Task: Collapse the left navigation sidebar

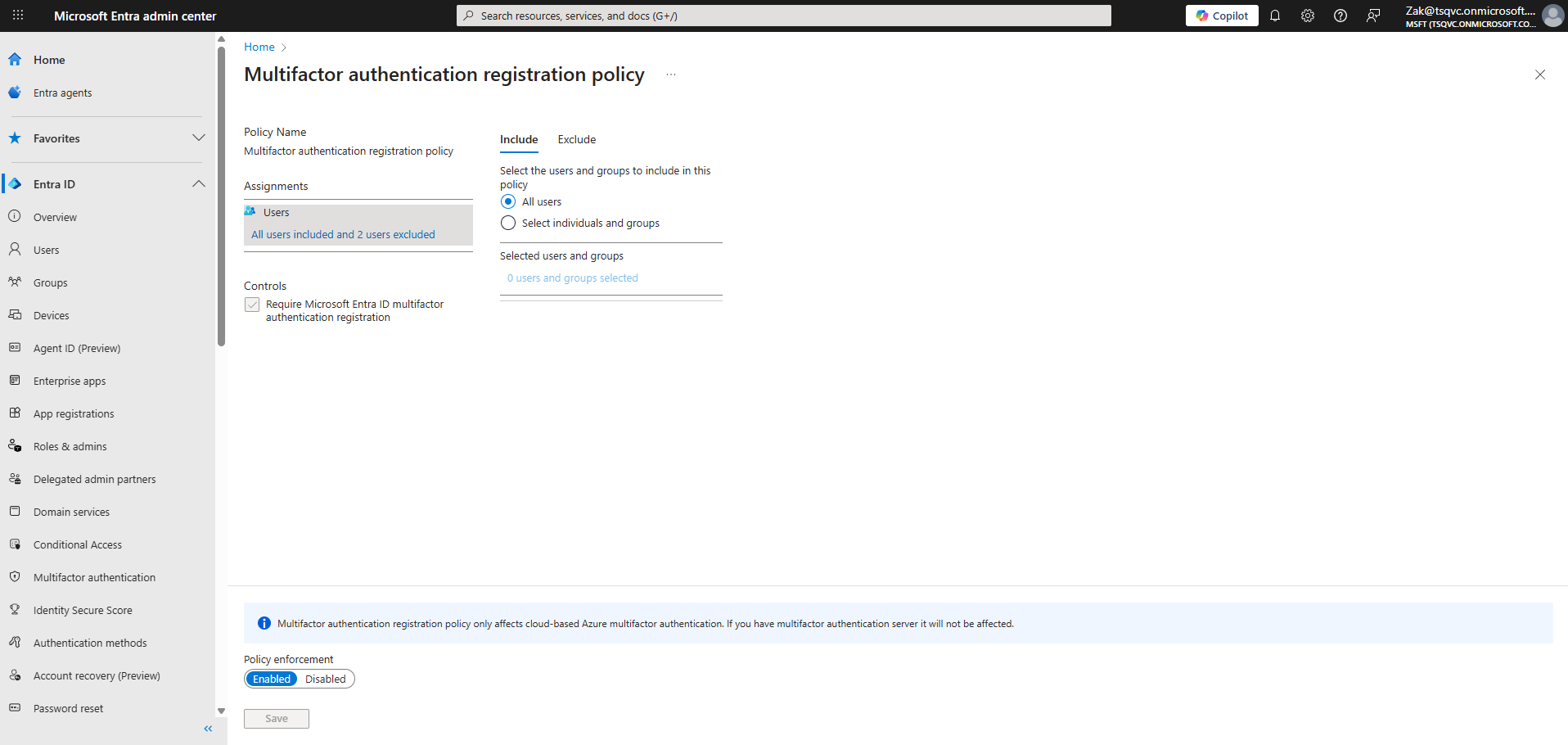Action: (x=208, y=729)
